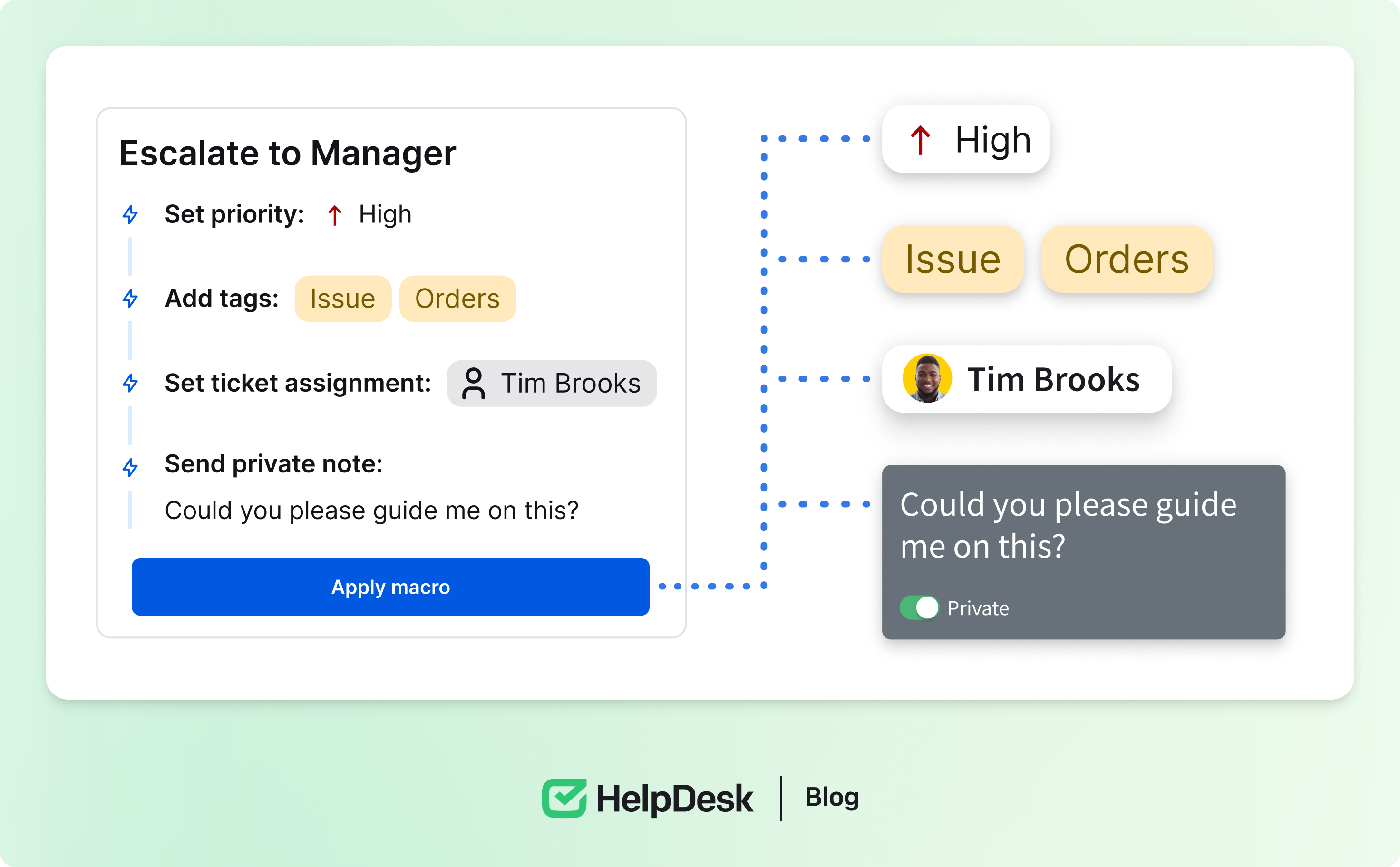This screenshot has height=867, width=1400.
Task: Click the large High priority badge
Action: click(966, 139)
